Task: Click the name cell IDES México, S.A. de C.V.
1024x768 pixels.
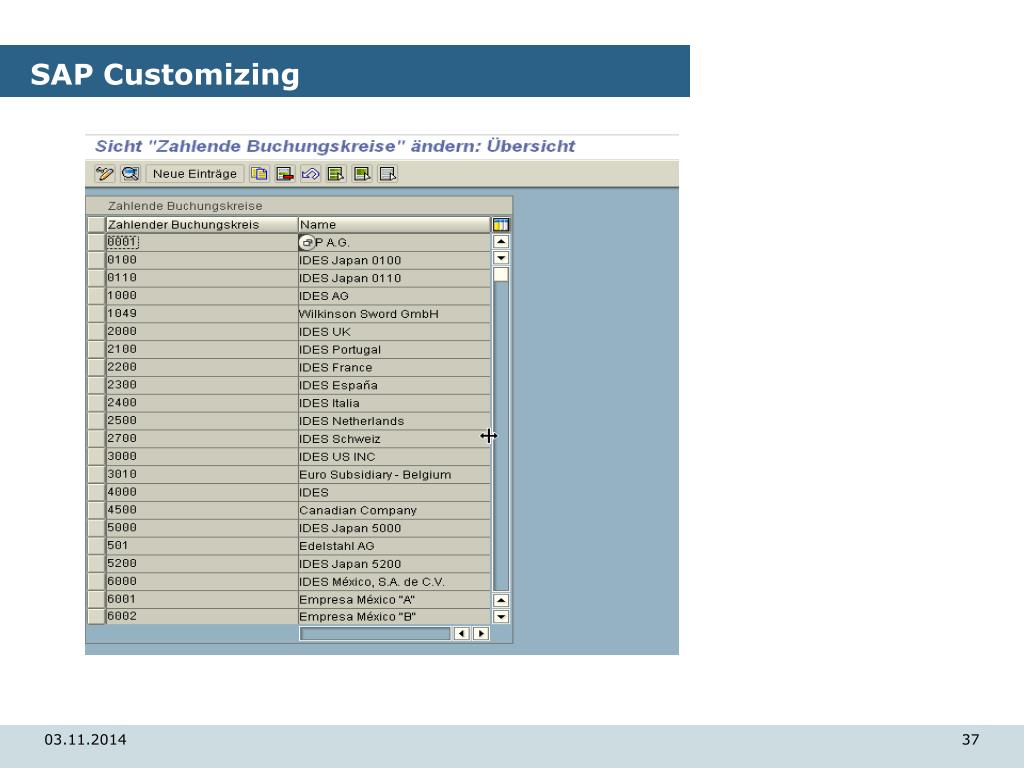Action: (394, 582)
